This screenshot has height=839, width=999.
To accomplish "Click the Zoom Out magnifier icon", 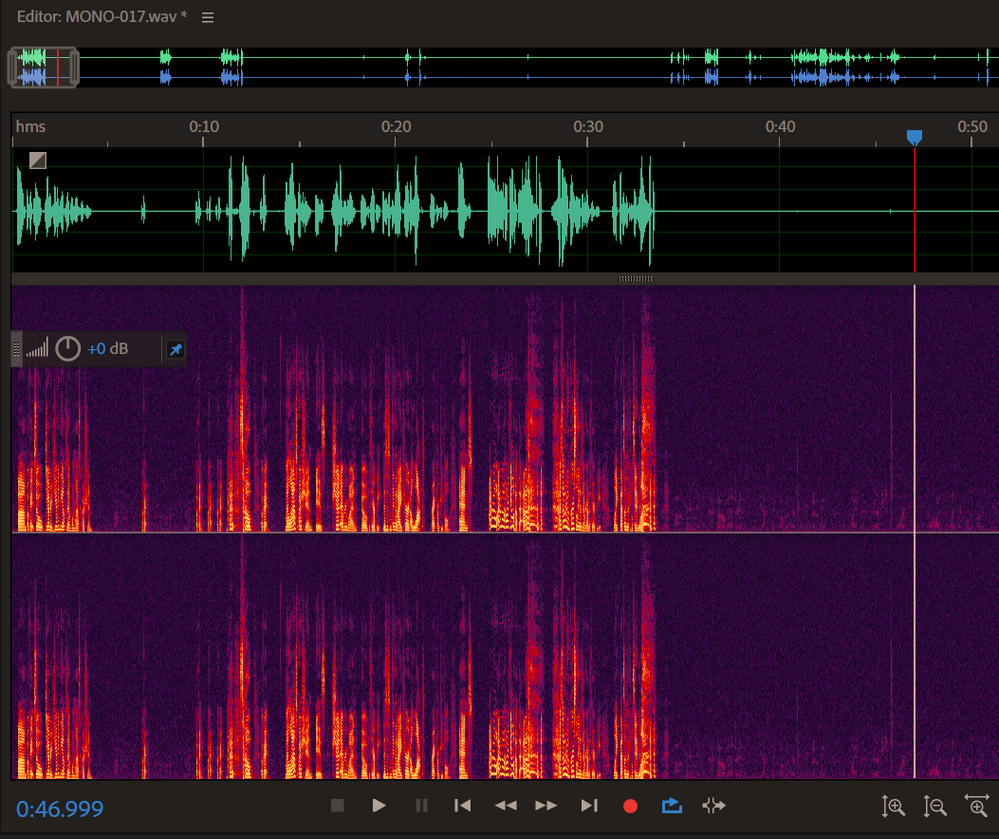I will click(x=934, y=805).
